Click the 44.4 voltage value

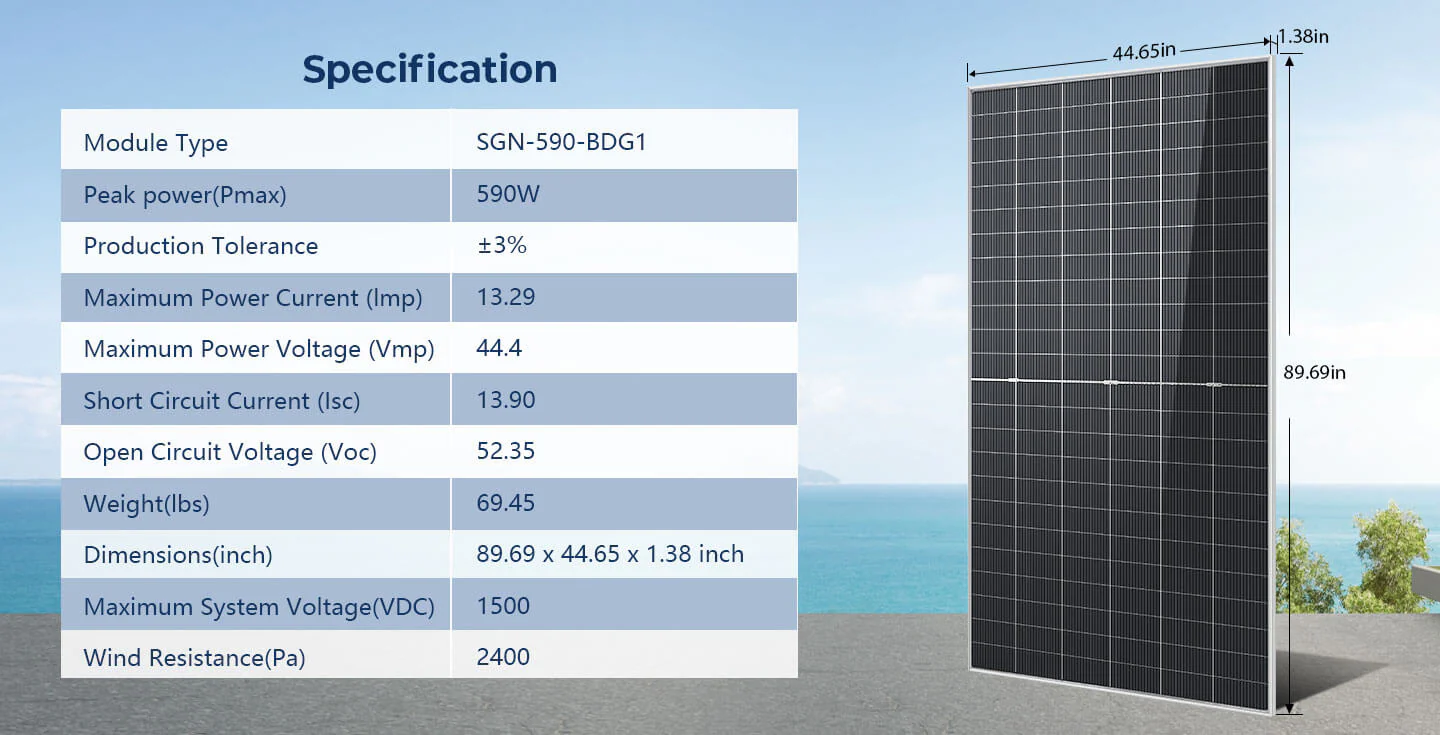[500, 348]
